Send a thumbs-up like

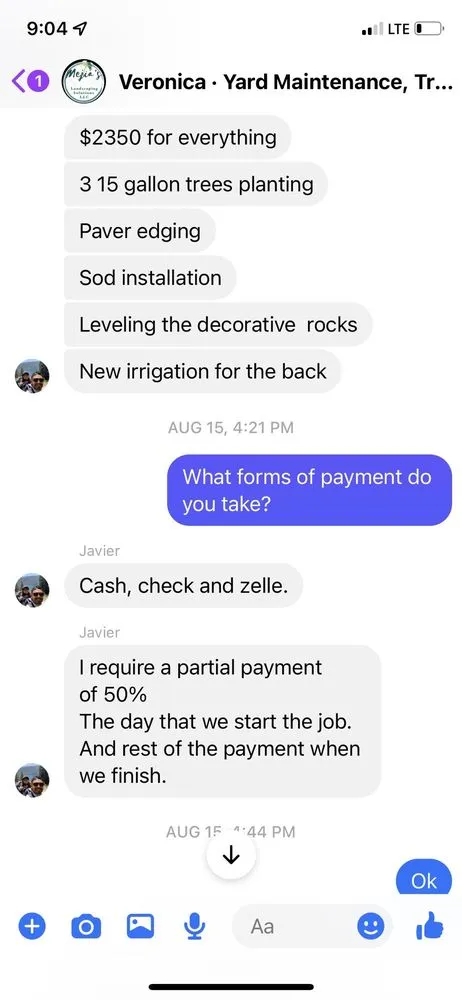pyautogui.click(x=429, y=925)
